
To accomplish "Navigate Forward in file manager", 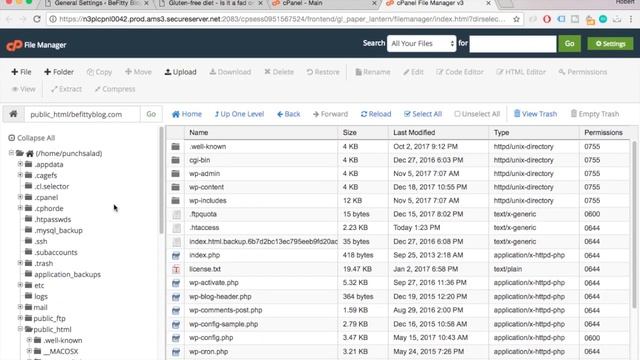I will click(330, 114).
